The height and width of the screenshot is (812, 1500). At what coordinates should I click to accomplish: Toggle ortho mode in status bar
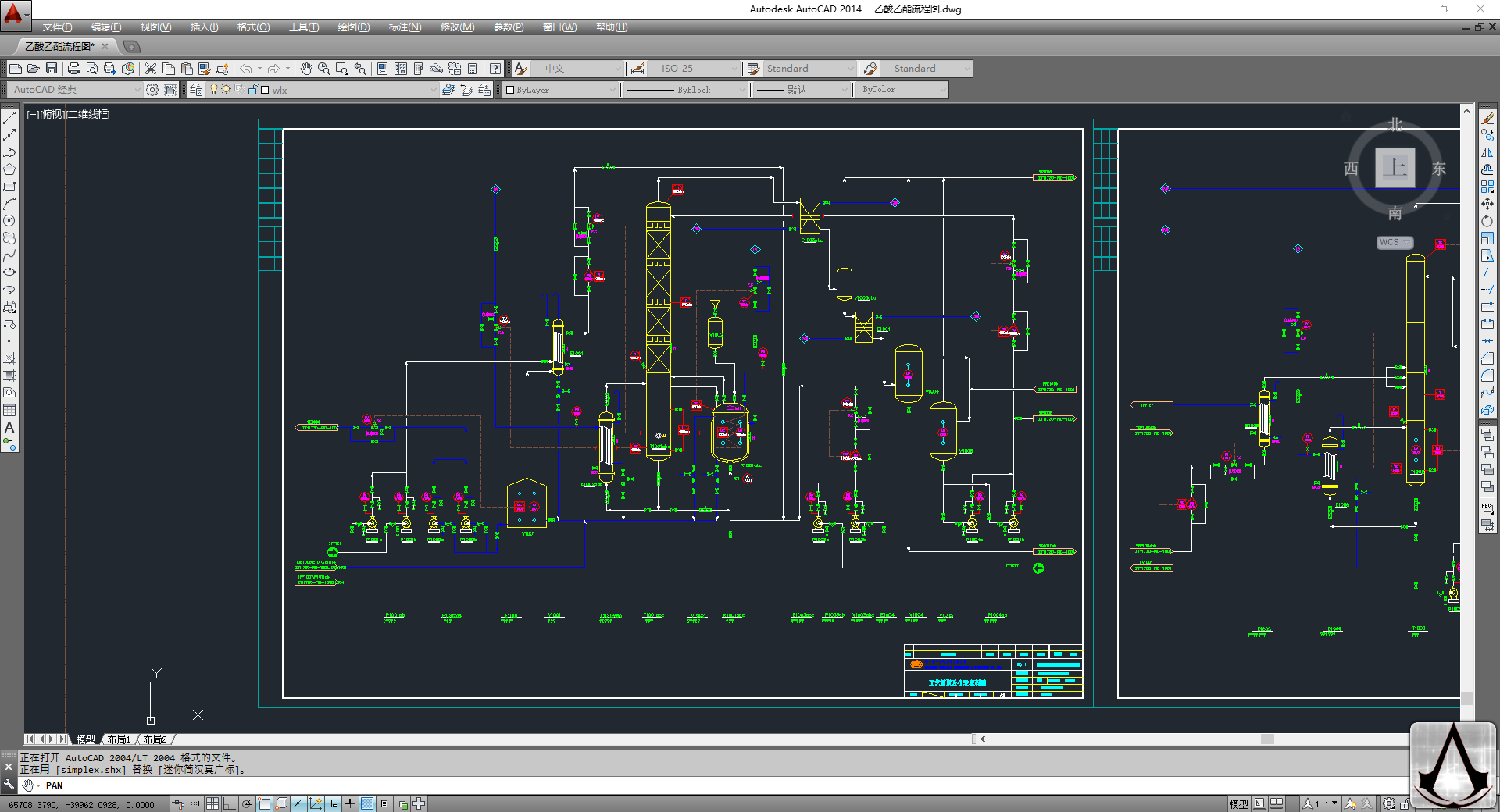[229, 803]
